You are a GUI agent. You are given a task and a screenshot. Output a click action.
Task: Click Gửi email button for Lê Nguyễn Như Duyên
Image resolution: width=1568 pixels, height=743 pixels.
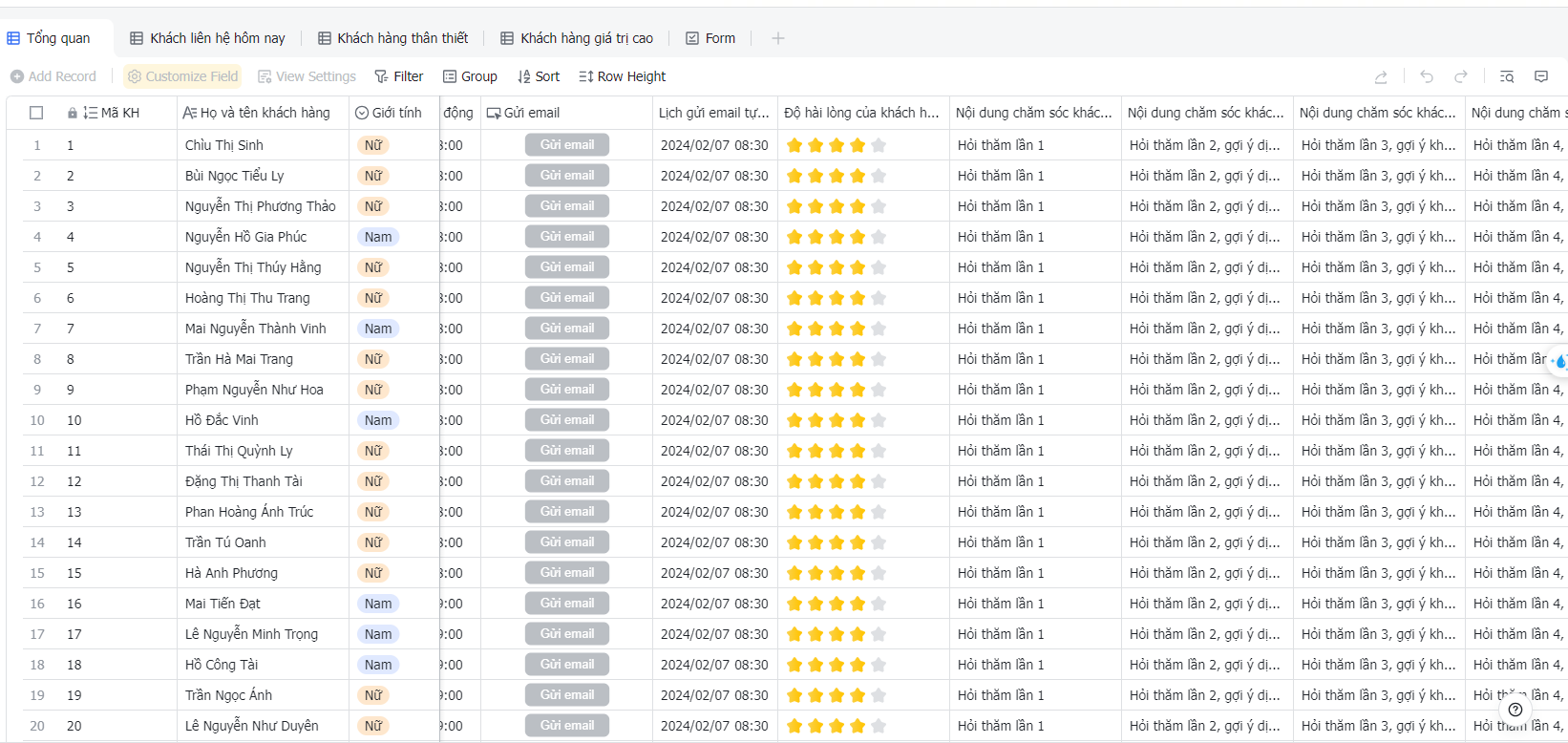(x=567, y=726)
